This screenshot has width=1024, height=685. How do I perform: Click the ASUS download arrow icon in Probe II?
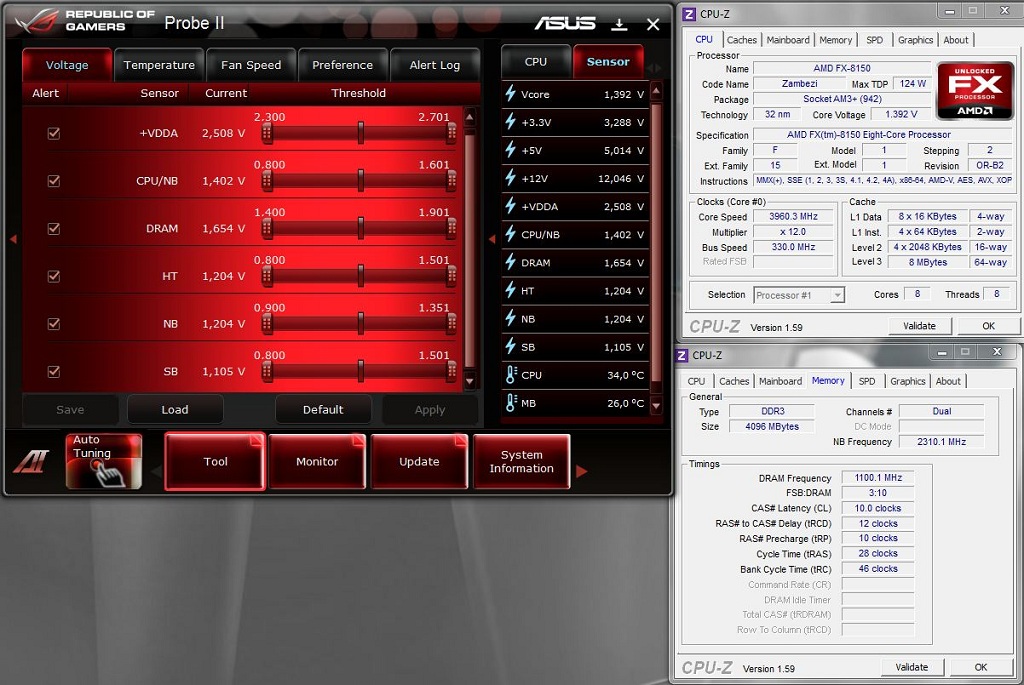619,25
